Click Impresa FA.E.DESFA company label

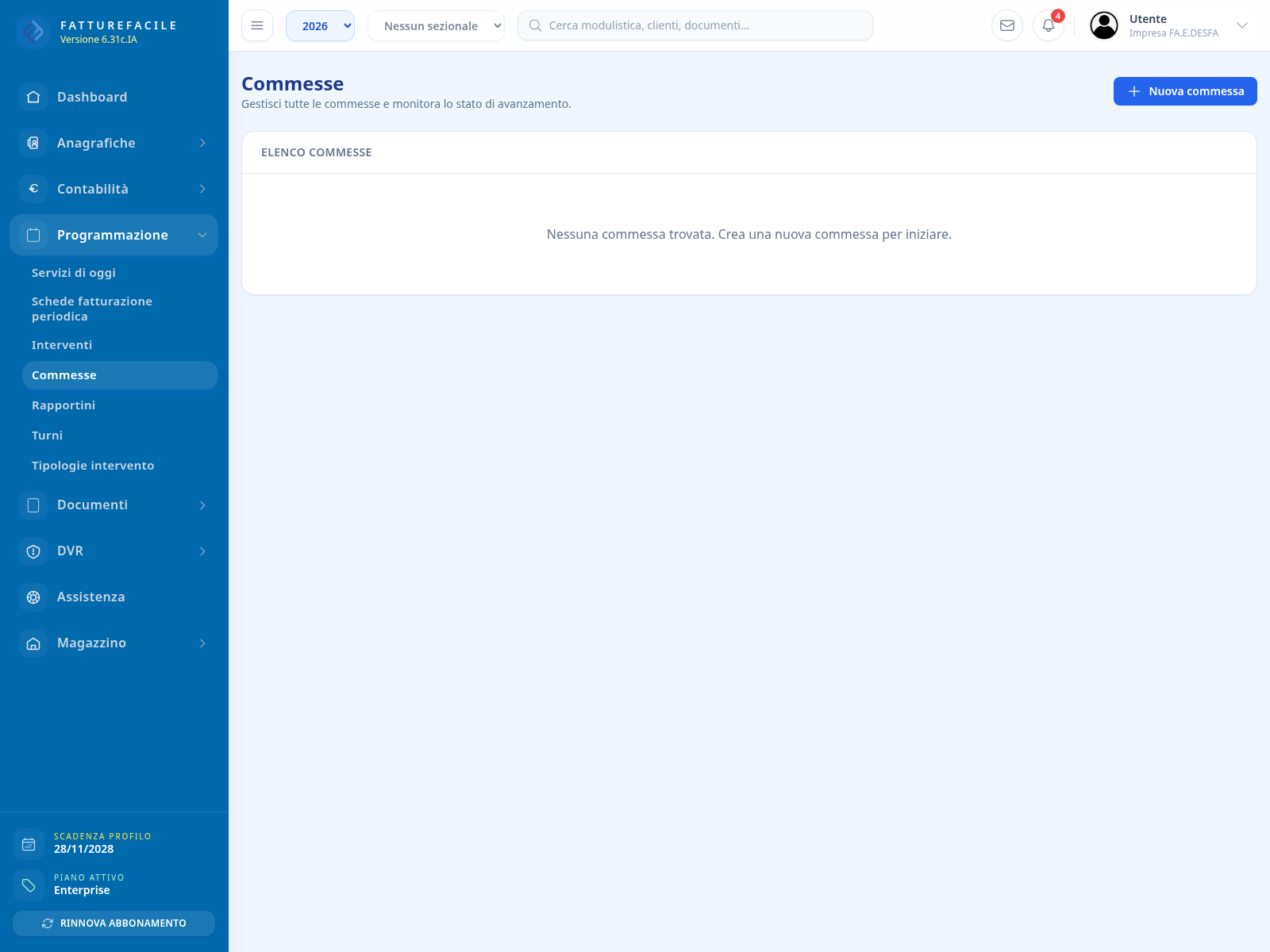(x=1173, y=33)
